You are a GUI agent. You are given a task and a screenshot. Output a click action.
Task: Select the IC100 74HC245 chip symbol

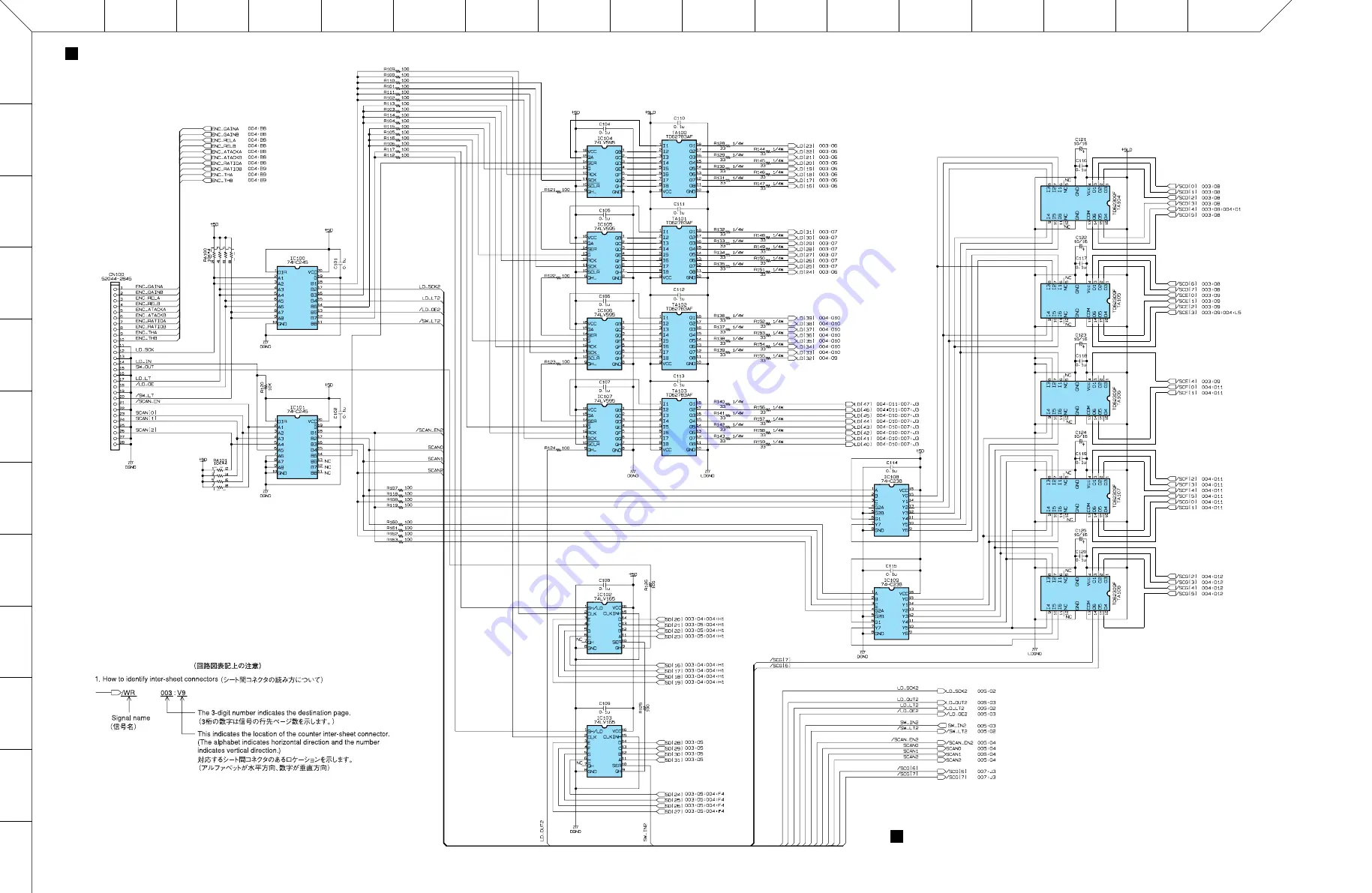297,298
